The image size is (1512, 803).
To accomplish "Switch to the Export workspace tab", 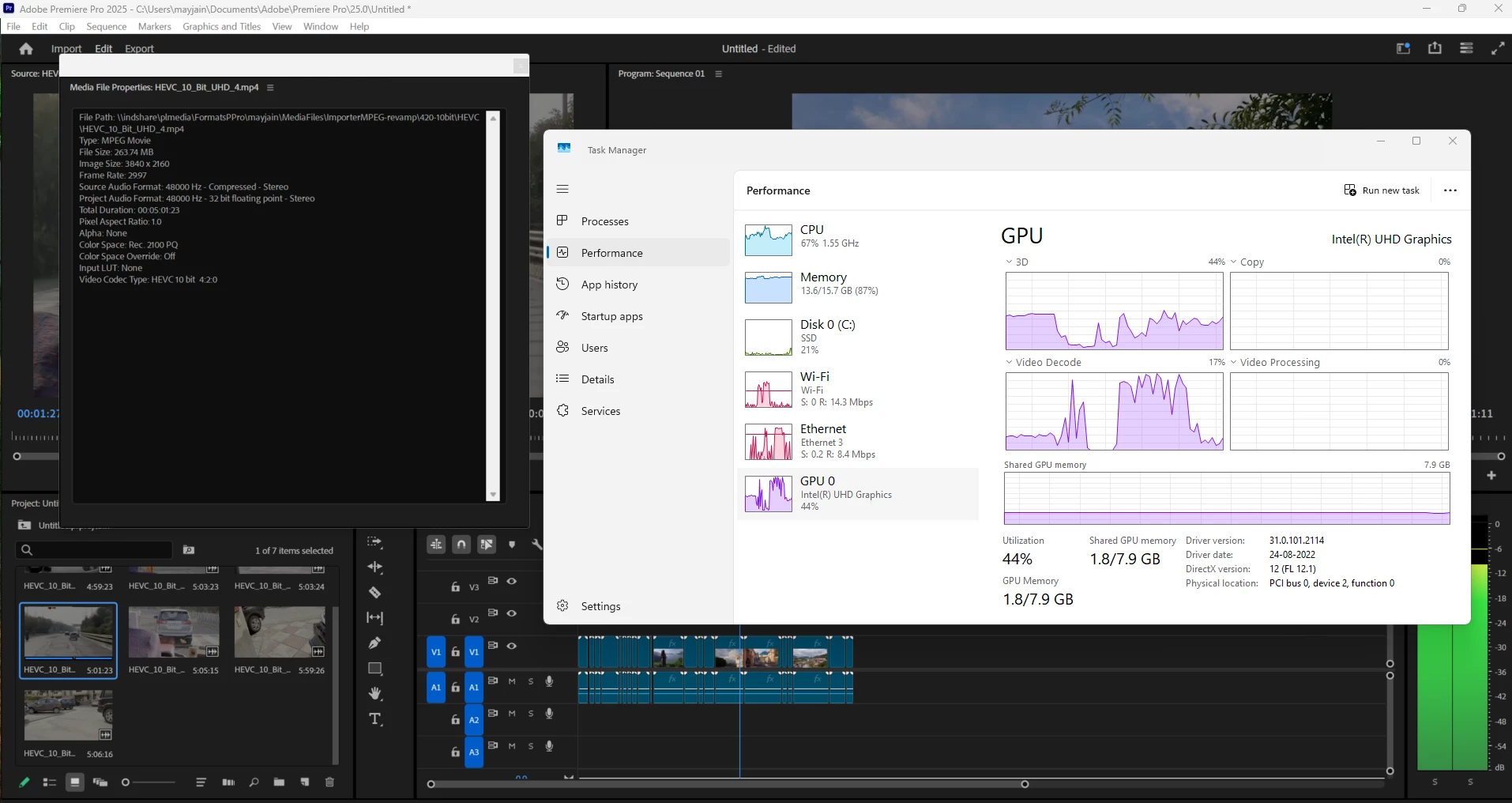I will [x=139, y=49].
